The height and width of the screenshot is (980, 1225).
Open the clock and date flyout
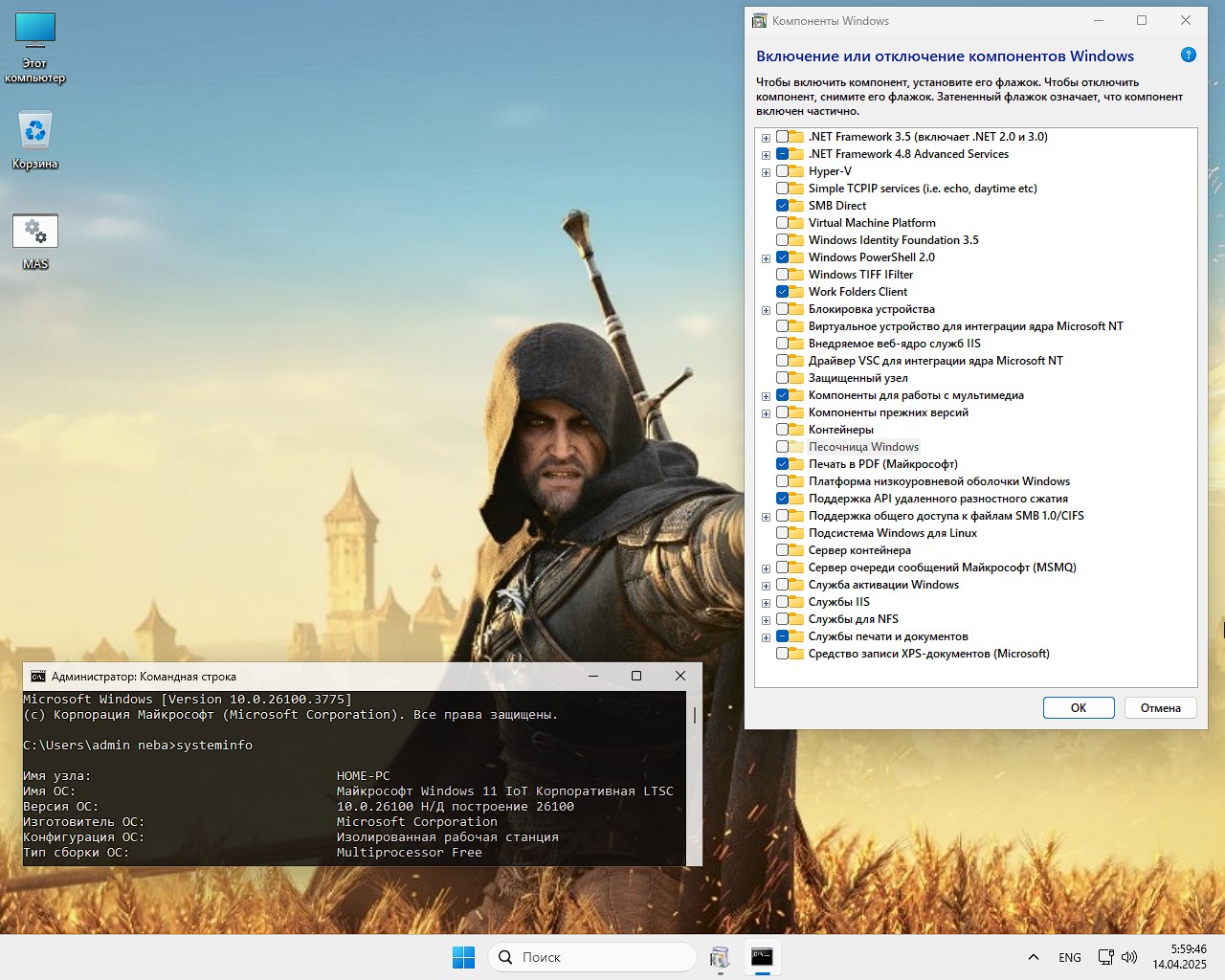click(x=1179, y=957)
